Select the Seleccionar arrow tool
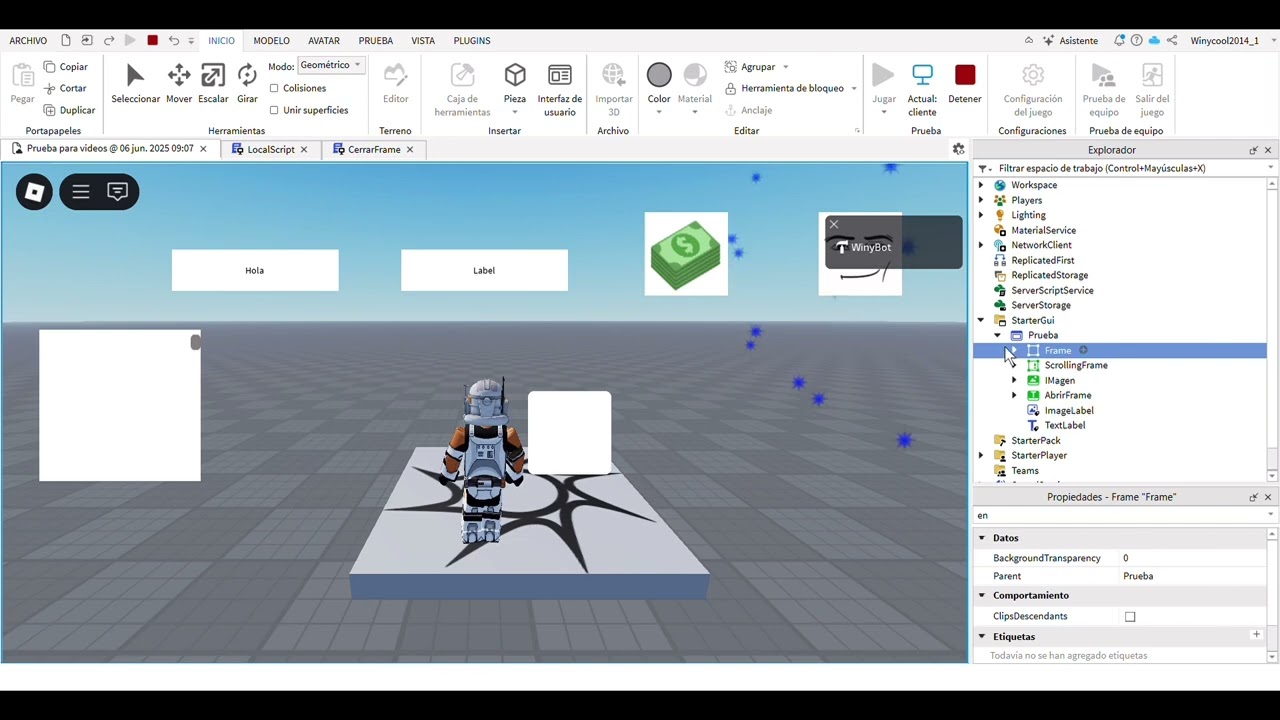Image resolution: width=1280 pixels, height=720 pixels. coord(135,84)
